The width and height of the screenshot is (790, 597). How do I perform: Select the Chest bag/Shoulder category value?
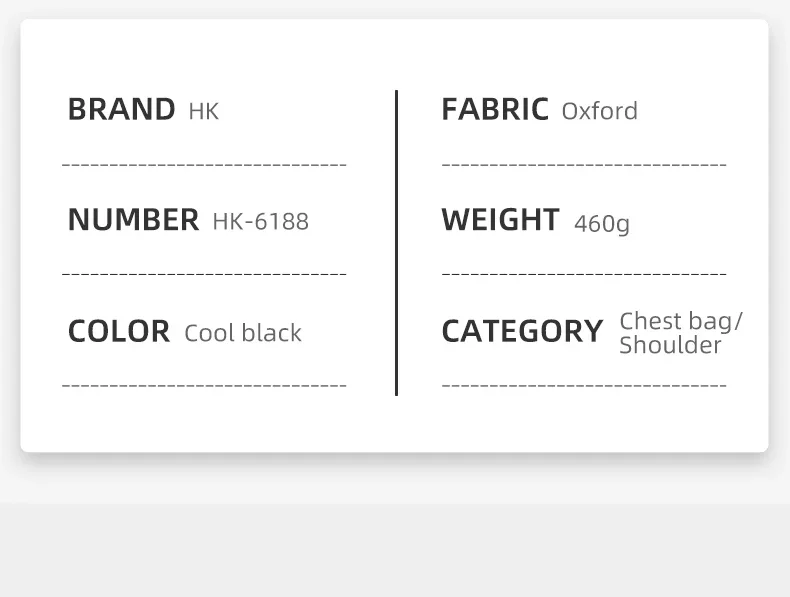[680, 333]
